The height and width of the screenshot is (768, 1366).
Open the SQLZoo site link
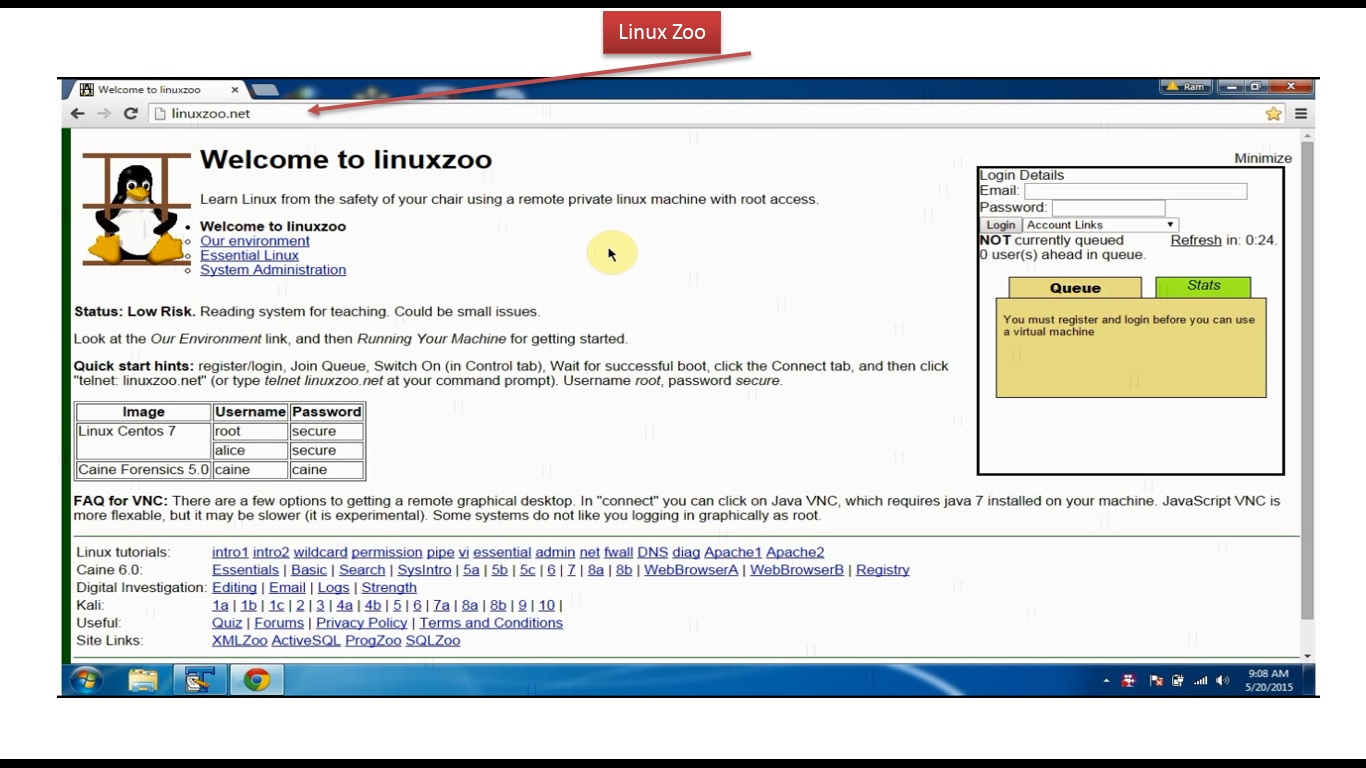click(x=433, y=641)
